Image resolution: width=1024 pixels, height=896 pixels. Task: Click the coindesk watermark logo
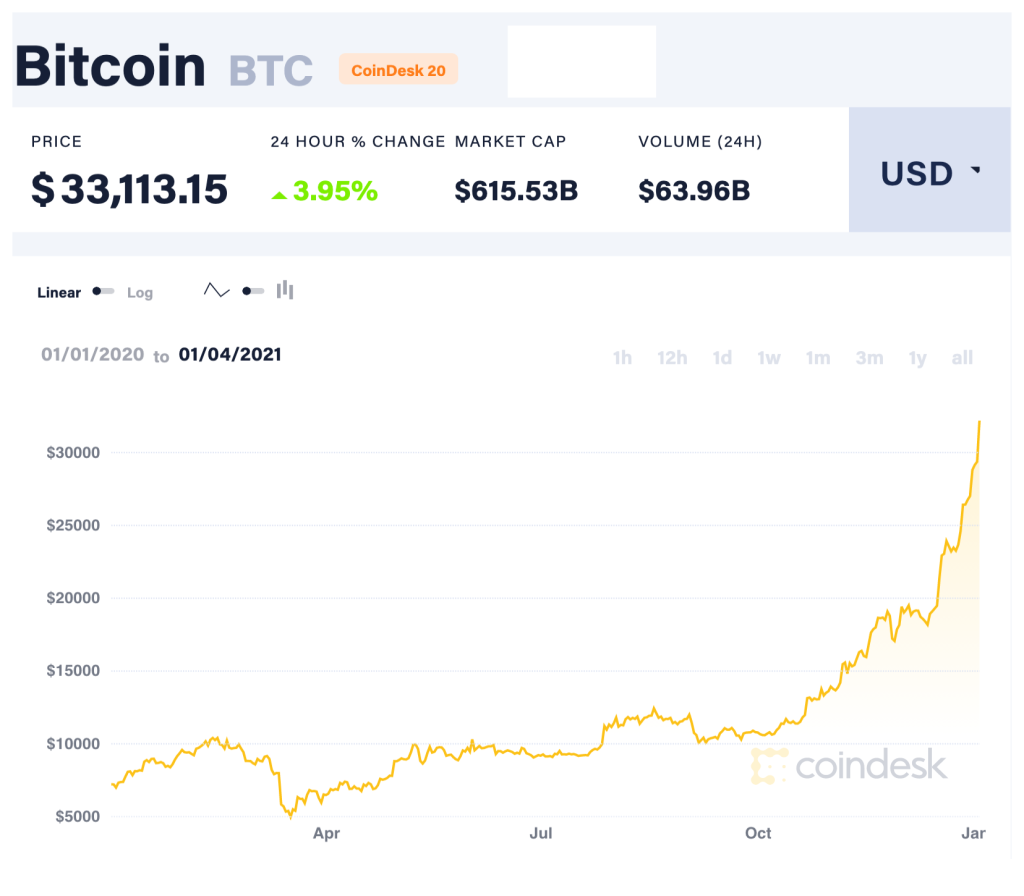pyautogui.click(x=848, y=766)
